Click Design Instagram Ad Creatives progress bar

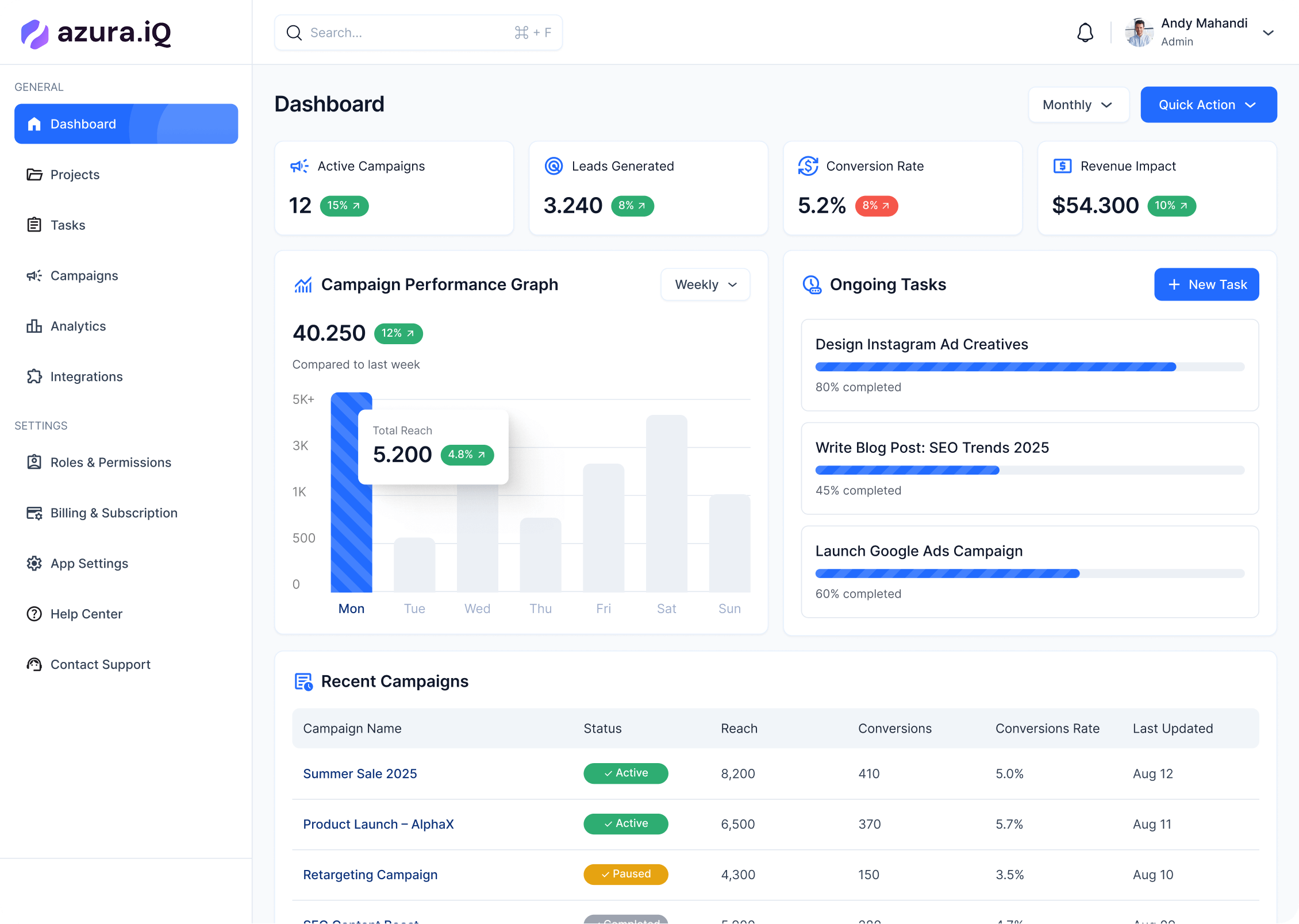tap(1029, 367)
